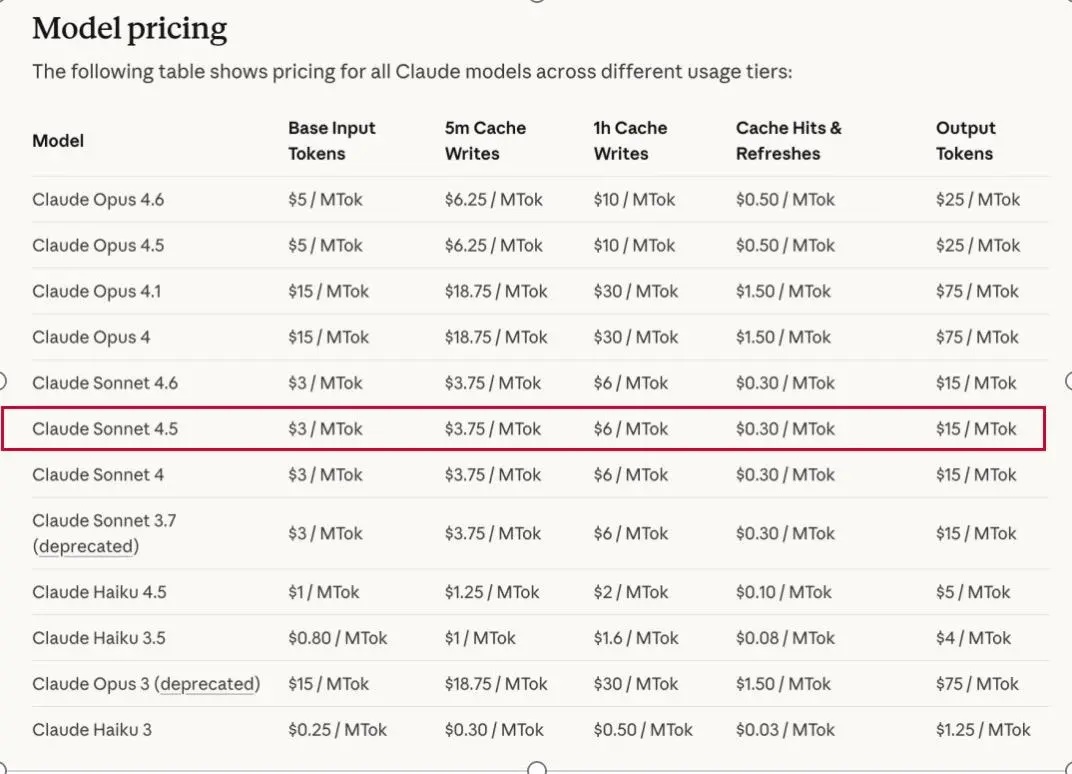
Task: Select the Model column header
Action: (58, 141)
